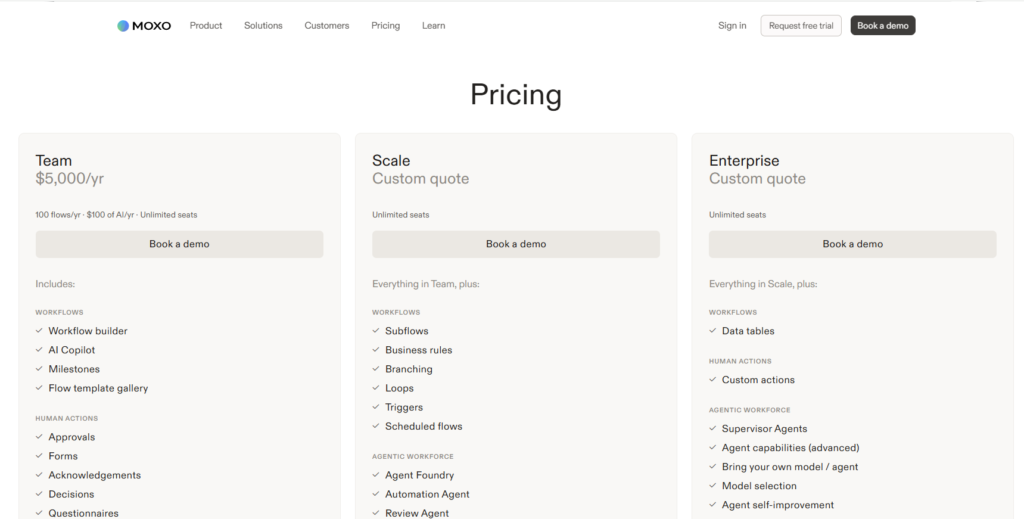Open the Customers nav item

coord(327,25)
